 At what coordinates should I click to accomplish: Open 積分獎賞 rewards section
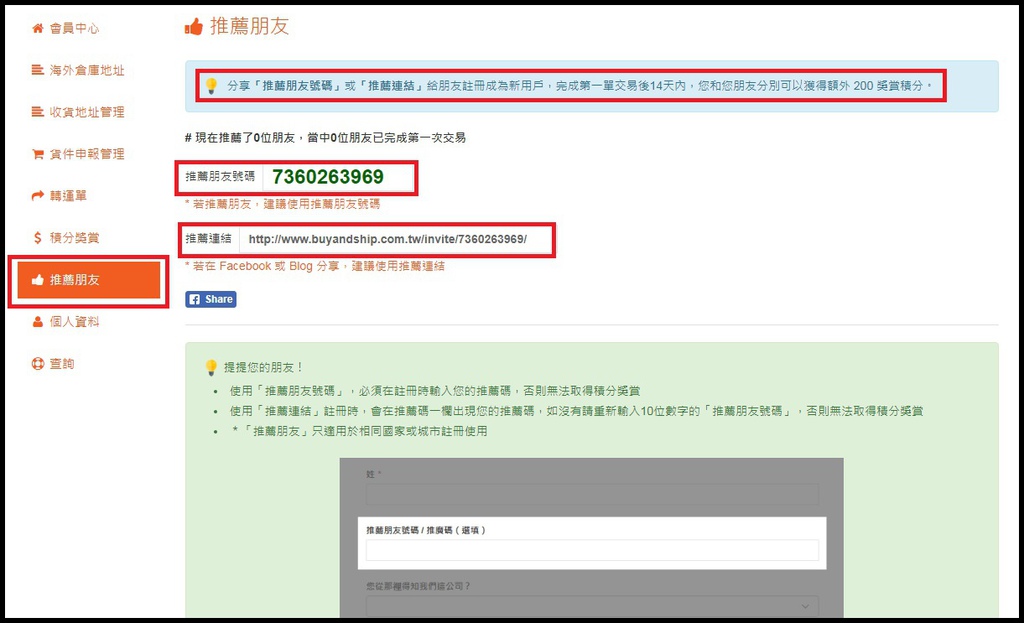tap(74, 238)
